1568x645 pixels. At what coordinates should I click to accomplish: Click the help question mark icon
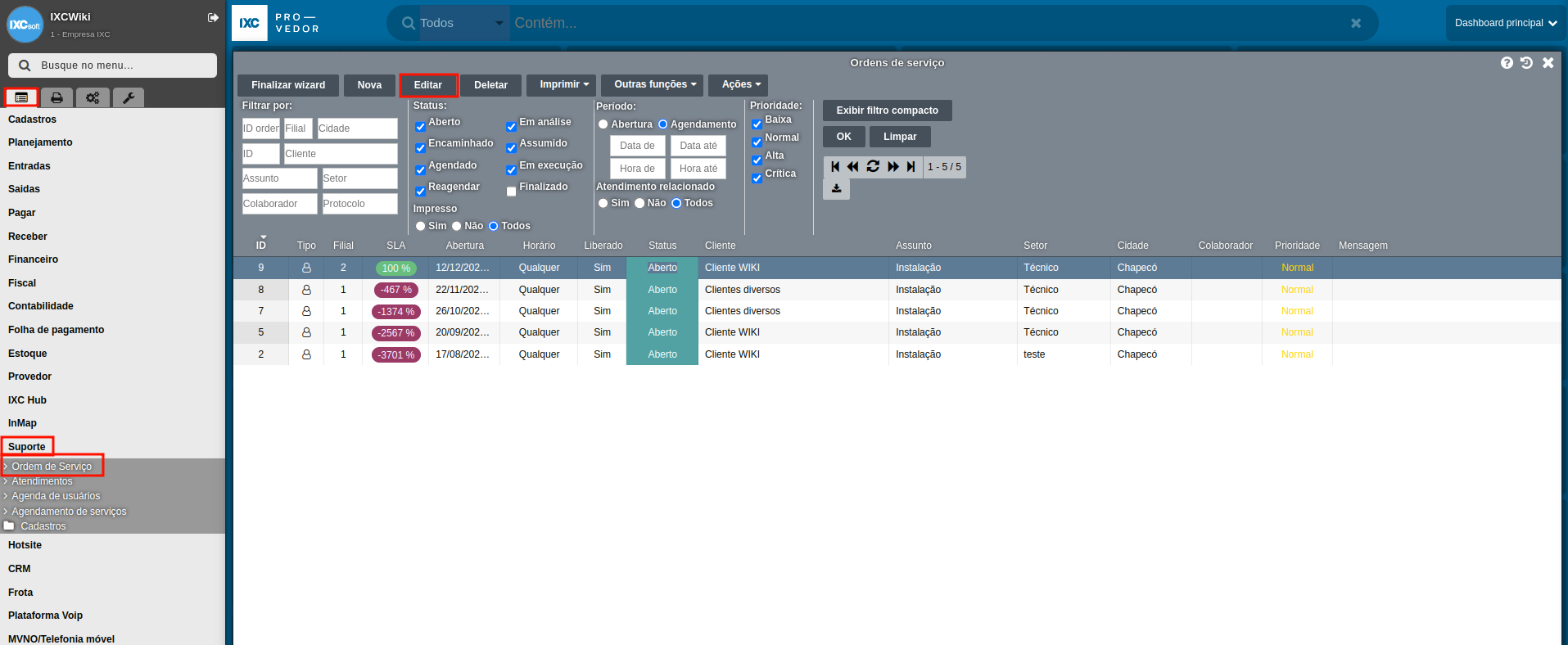pyautogui.click(x=1507, y=63)
